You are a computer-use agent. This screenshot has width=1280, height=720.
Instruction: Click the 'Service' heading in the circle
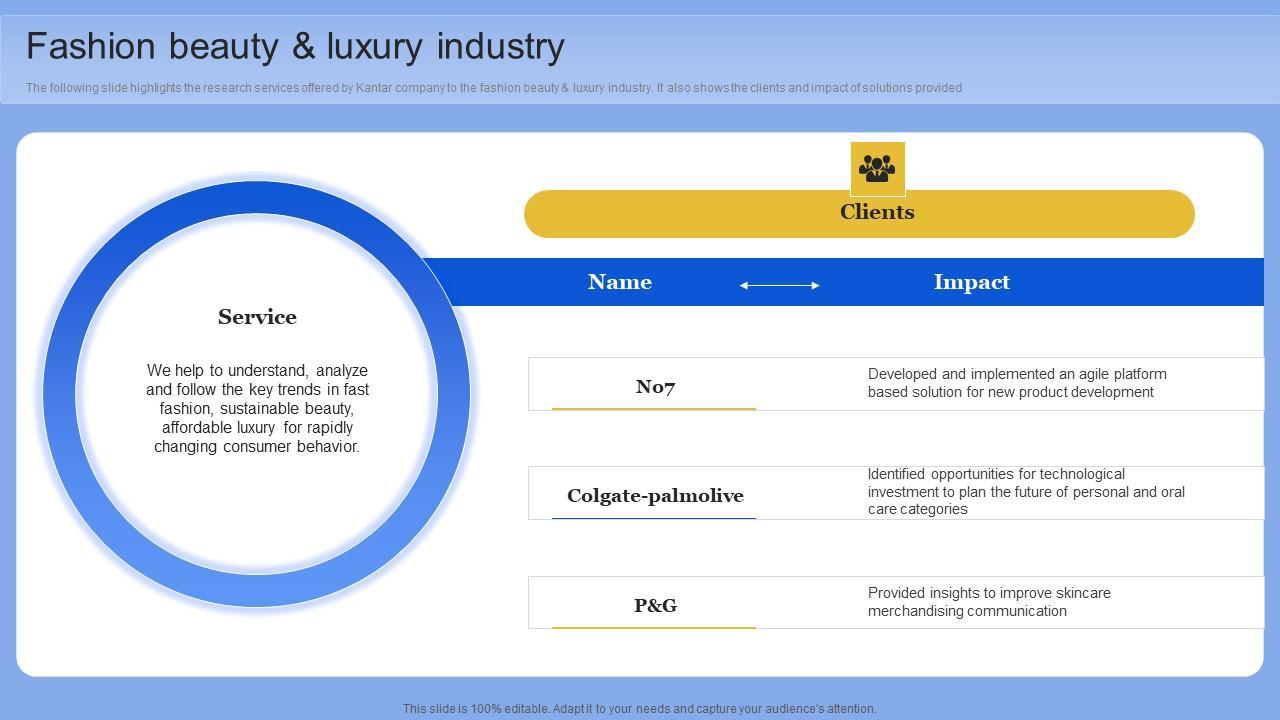pos(257,317)
